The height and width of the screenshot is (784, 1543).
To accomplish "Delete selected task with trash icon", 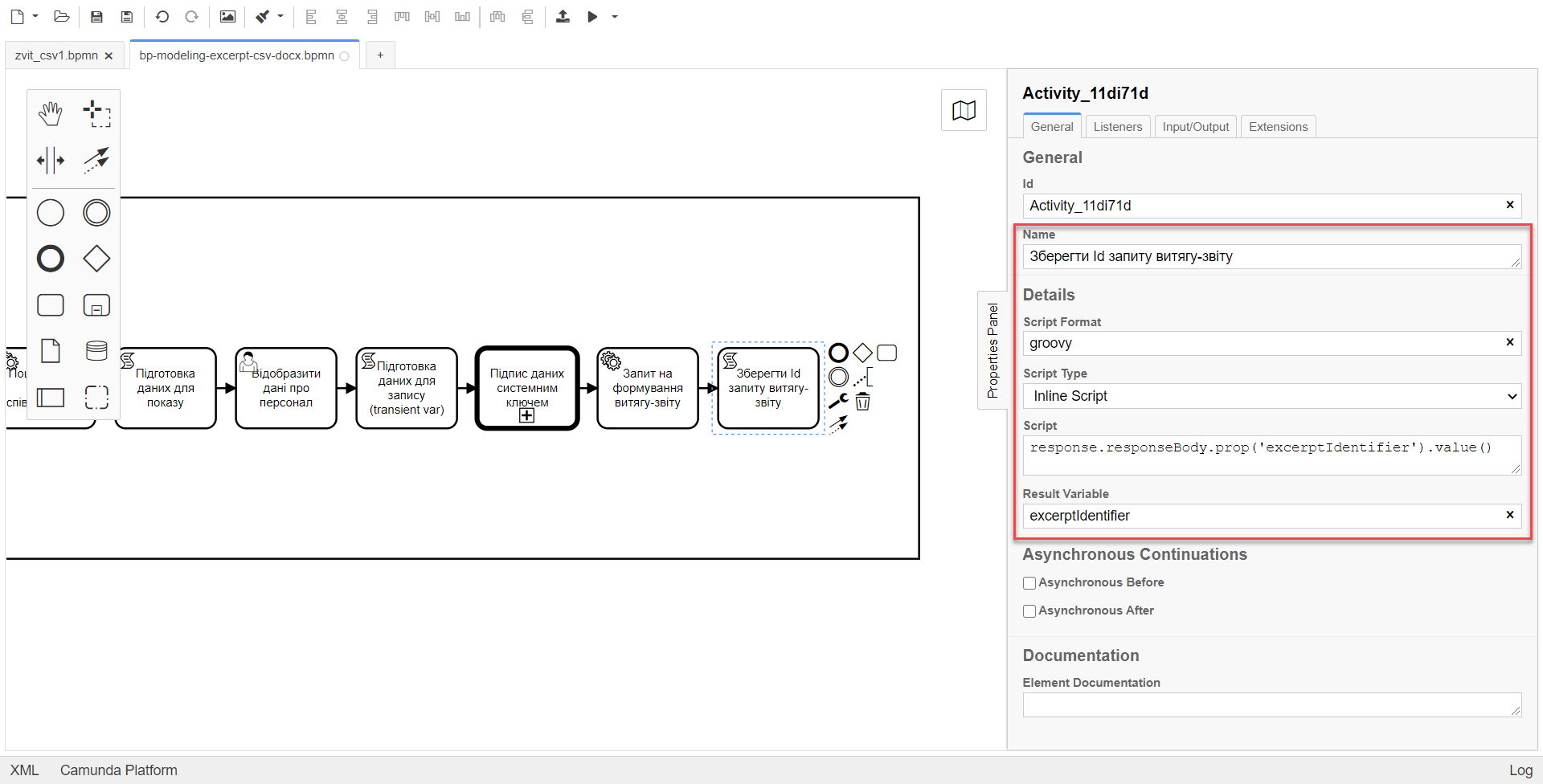I will pos(862,401).
